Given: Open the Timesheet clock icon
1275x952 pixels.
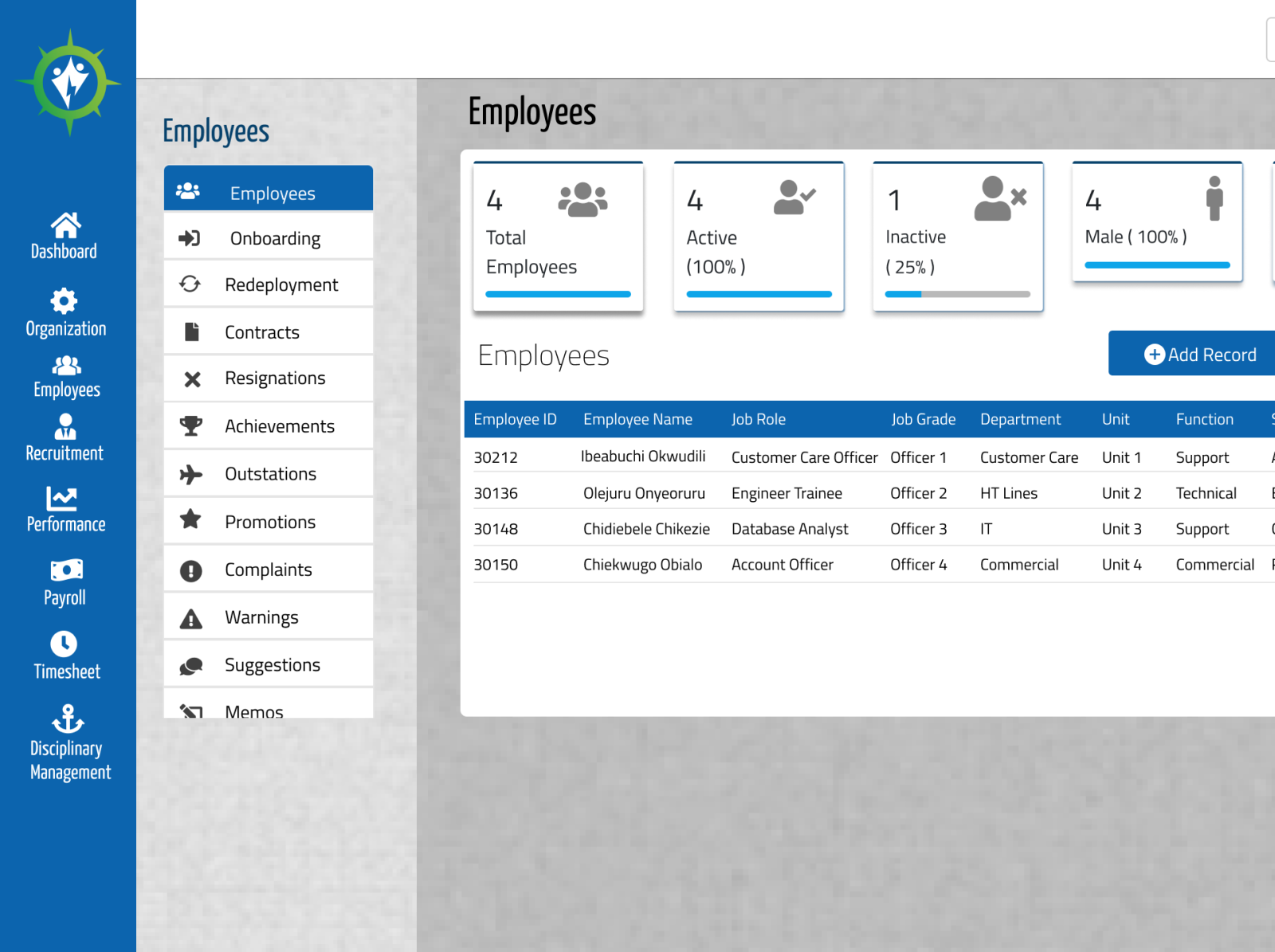Looking at the screenshot, I should pyautogui.click(x=65, y=644).
